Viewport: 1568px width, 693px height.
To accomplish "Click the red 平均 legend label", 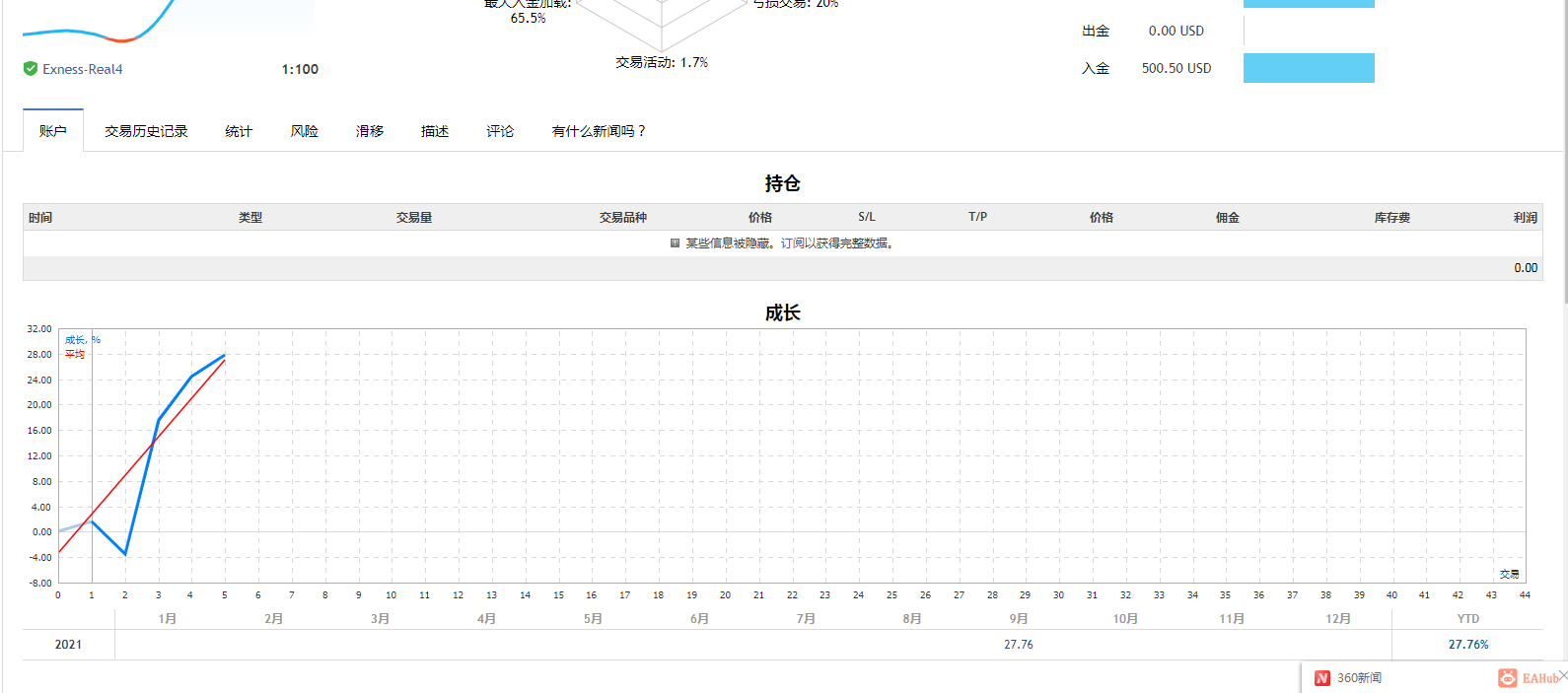I will 75,354.
